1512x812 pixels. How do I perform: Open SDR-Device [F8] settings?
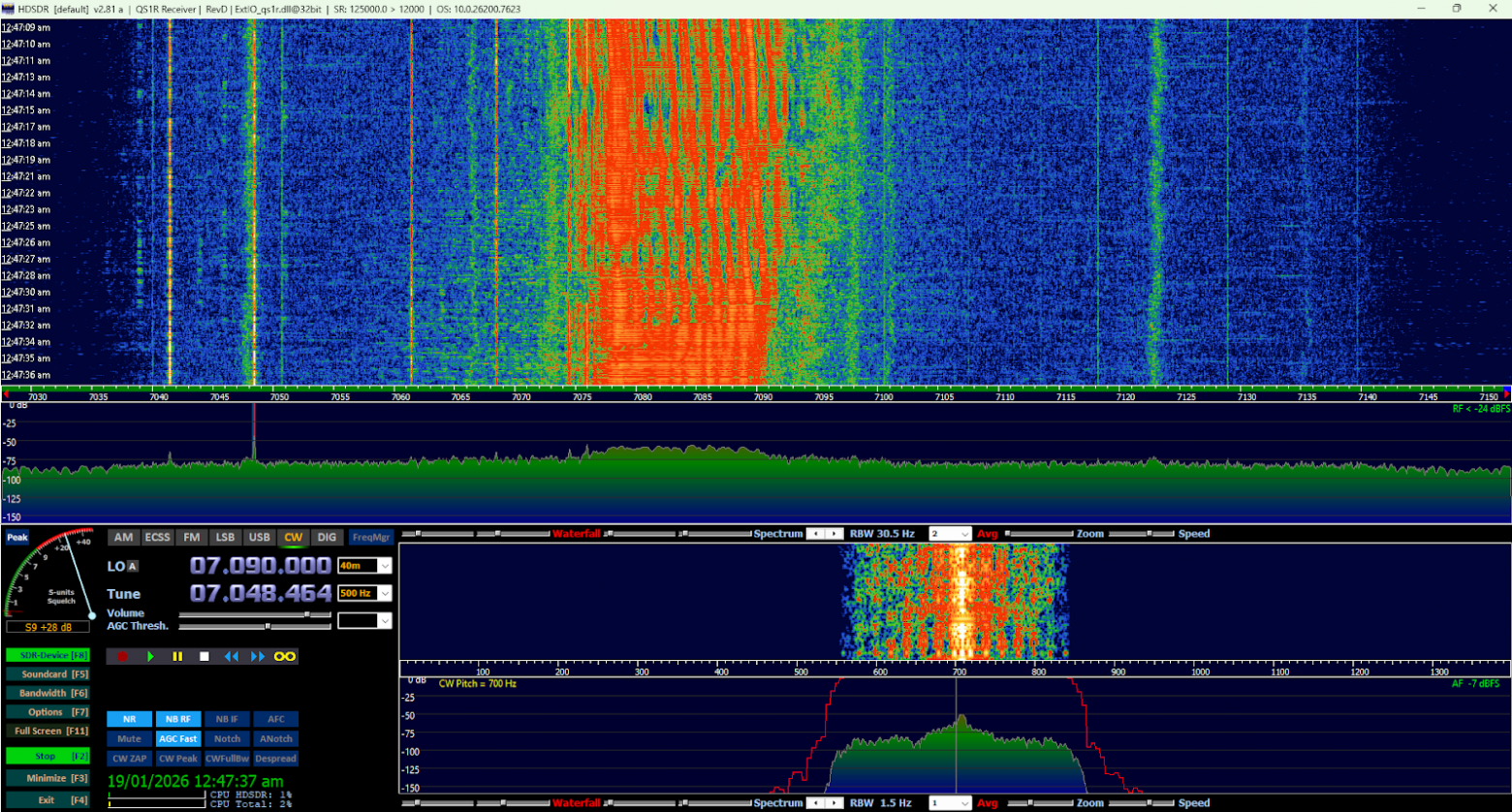(x=47, y=656)
